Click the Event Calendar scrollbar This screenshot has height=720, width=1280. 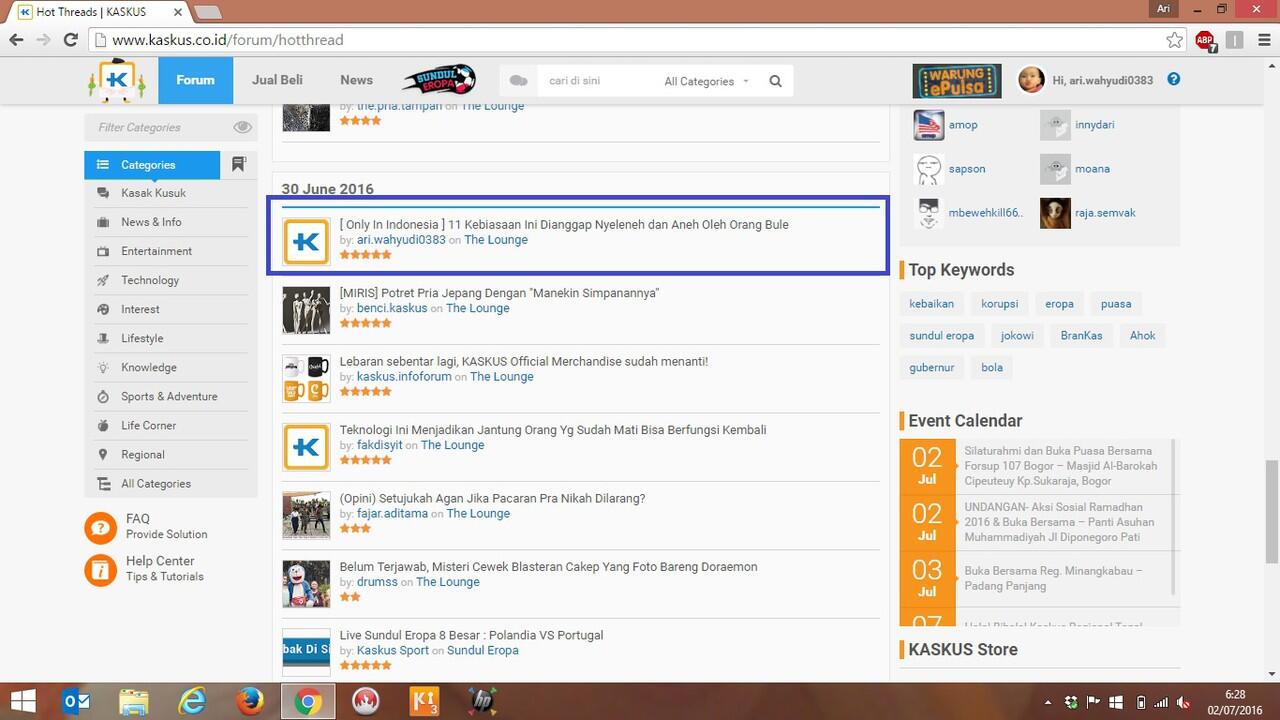tap(1173, 517)
